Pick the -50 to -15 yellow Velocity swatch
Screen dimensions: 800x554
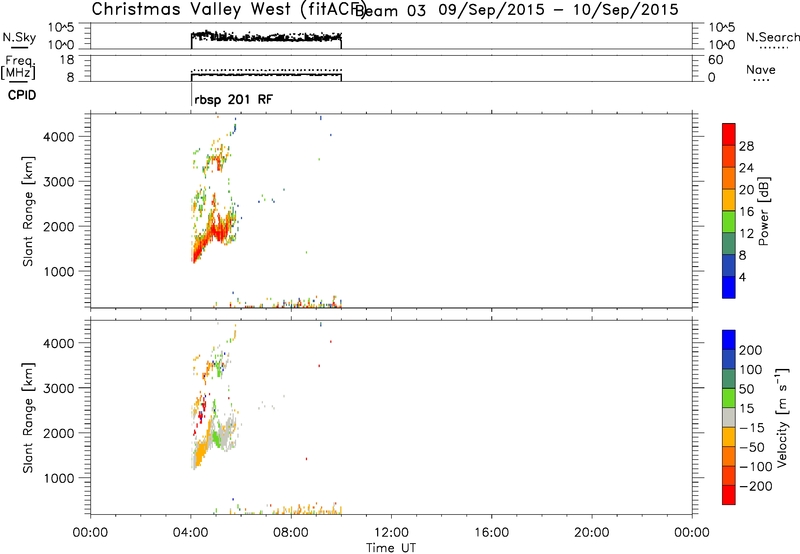(729, 437)
